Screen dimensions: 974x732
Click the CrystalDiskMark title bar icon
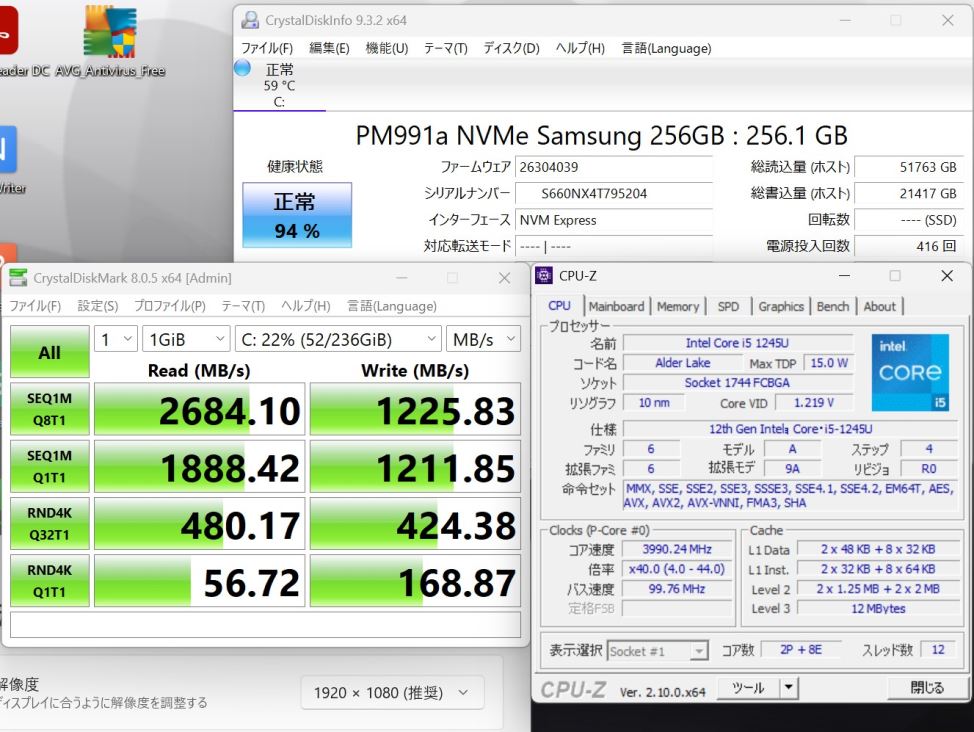[x=18, y=278]
